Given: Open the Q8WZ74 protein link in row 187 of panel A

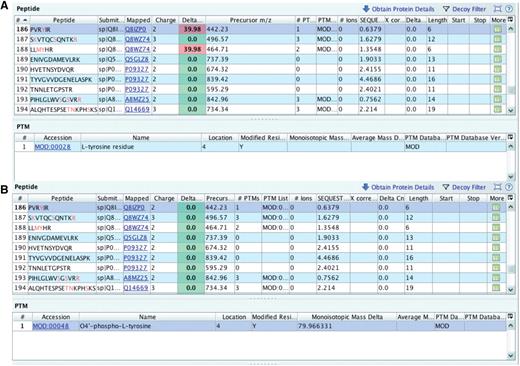Looking at the screenshot, I should (137, 39).
